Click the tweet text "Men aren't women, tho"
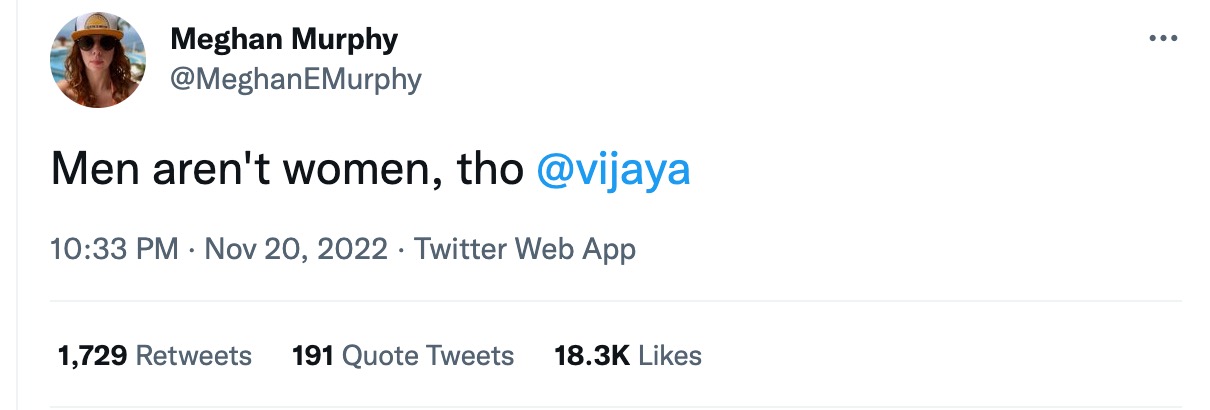This screenshot has width=1210, height=410. 287,170
